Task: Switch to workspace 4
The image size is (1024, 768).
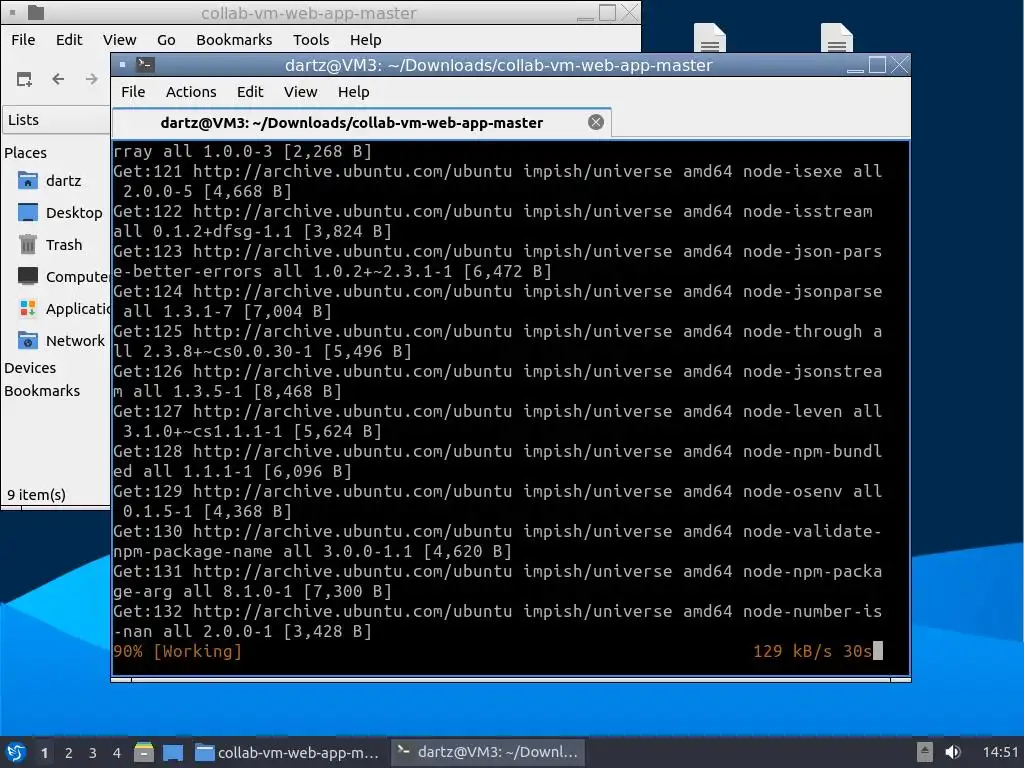Action: click(x=117, y=753)
